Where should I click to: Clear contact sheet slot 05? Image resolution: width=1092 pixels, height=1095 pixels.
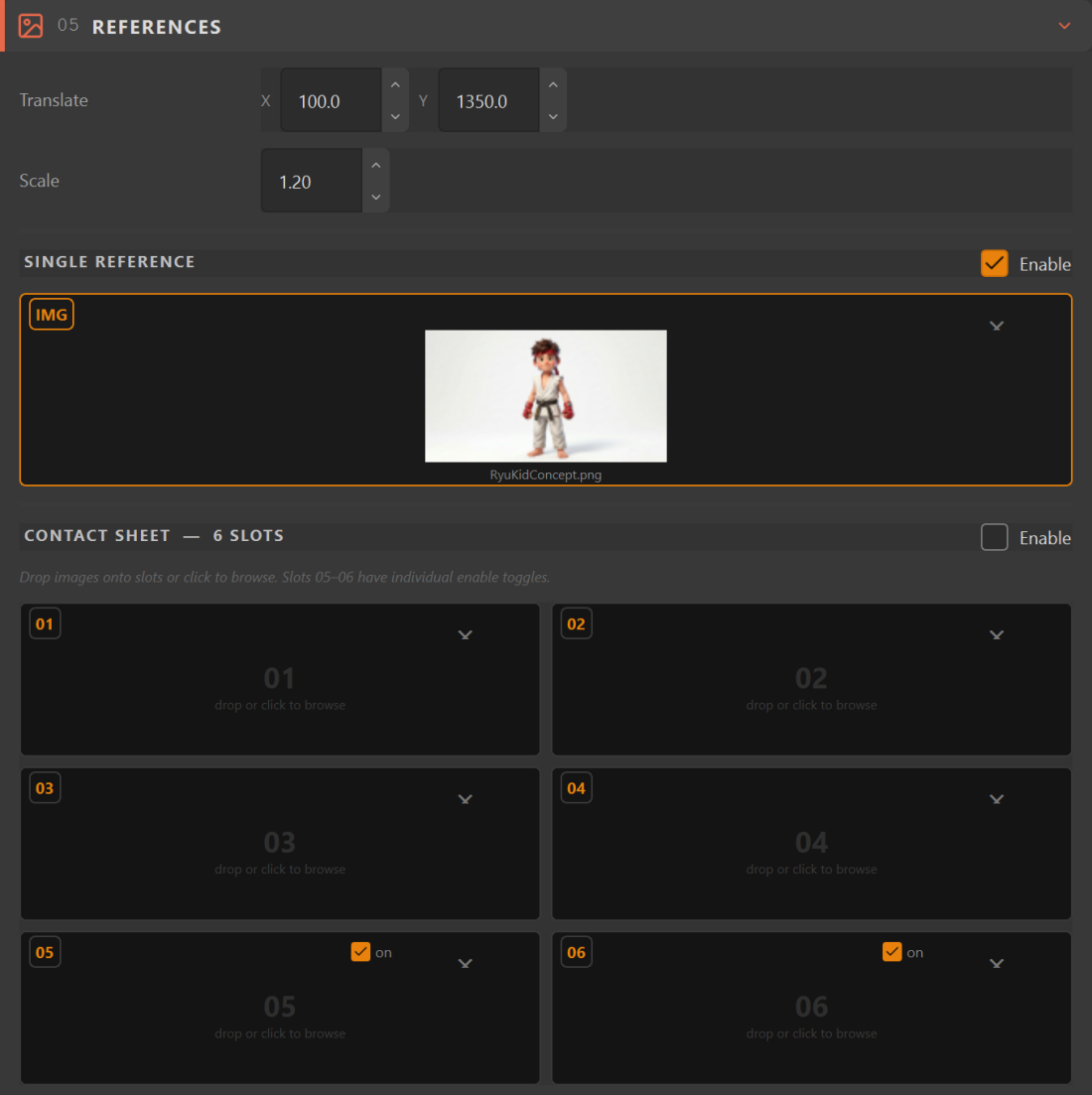(465, 962)
